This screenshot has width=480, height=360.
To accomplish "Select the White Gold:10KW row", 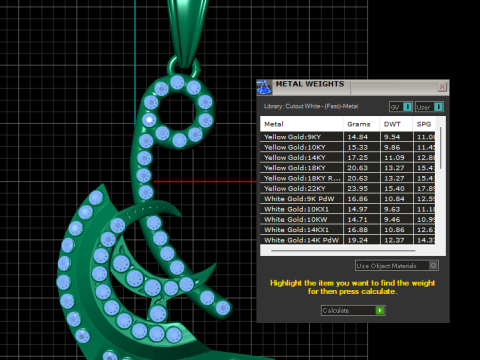I will [x=348, y=219].
